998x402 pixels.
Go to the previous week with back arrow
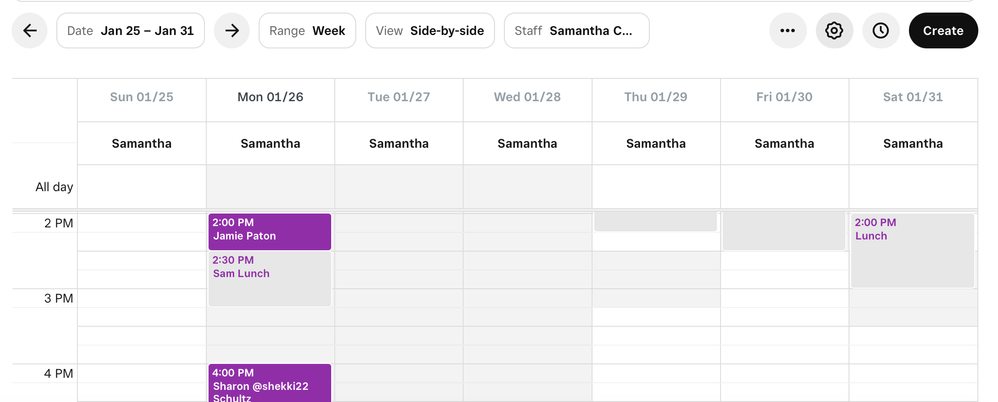(x=30, y=31)
